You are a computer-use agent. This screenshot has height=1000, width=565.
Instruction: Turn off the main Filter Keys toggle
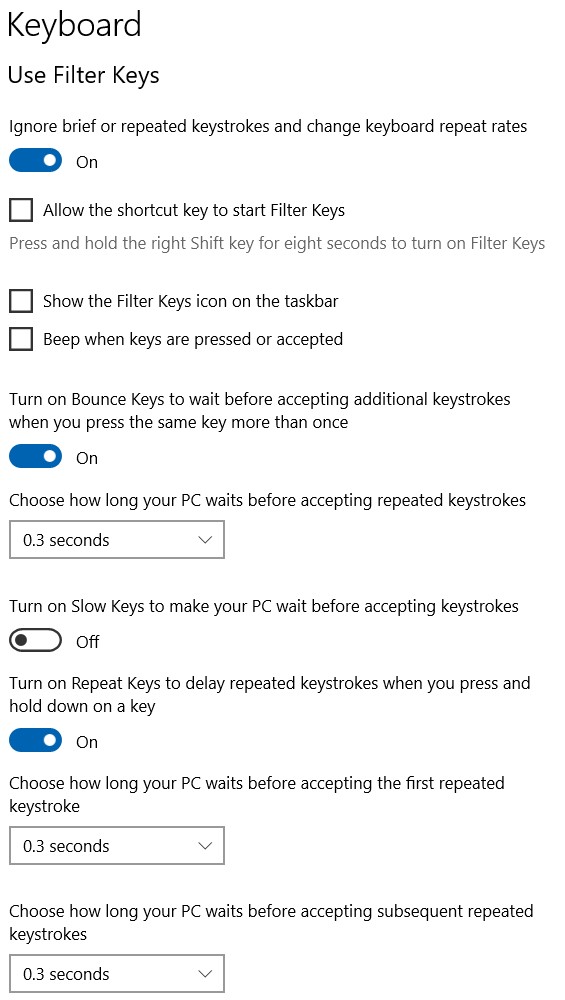pyautogui.click(x=36, y=161)
